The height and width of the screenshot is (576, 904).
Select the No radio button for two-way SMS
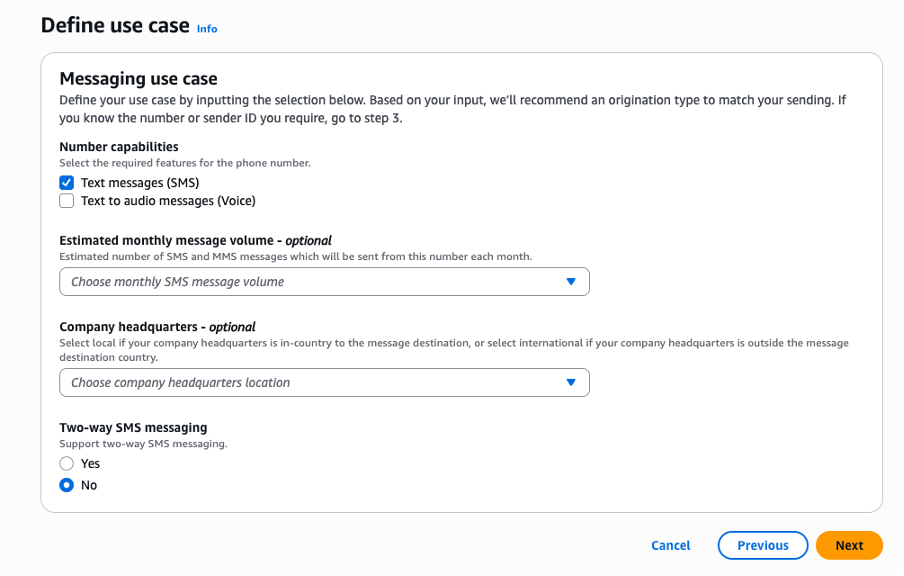tap(67, 485)
